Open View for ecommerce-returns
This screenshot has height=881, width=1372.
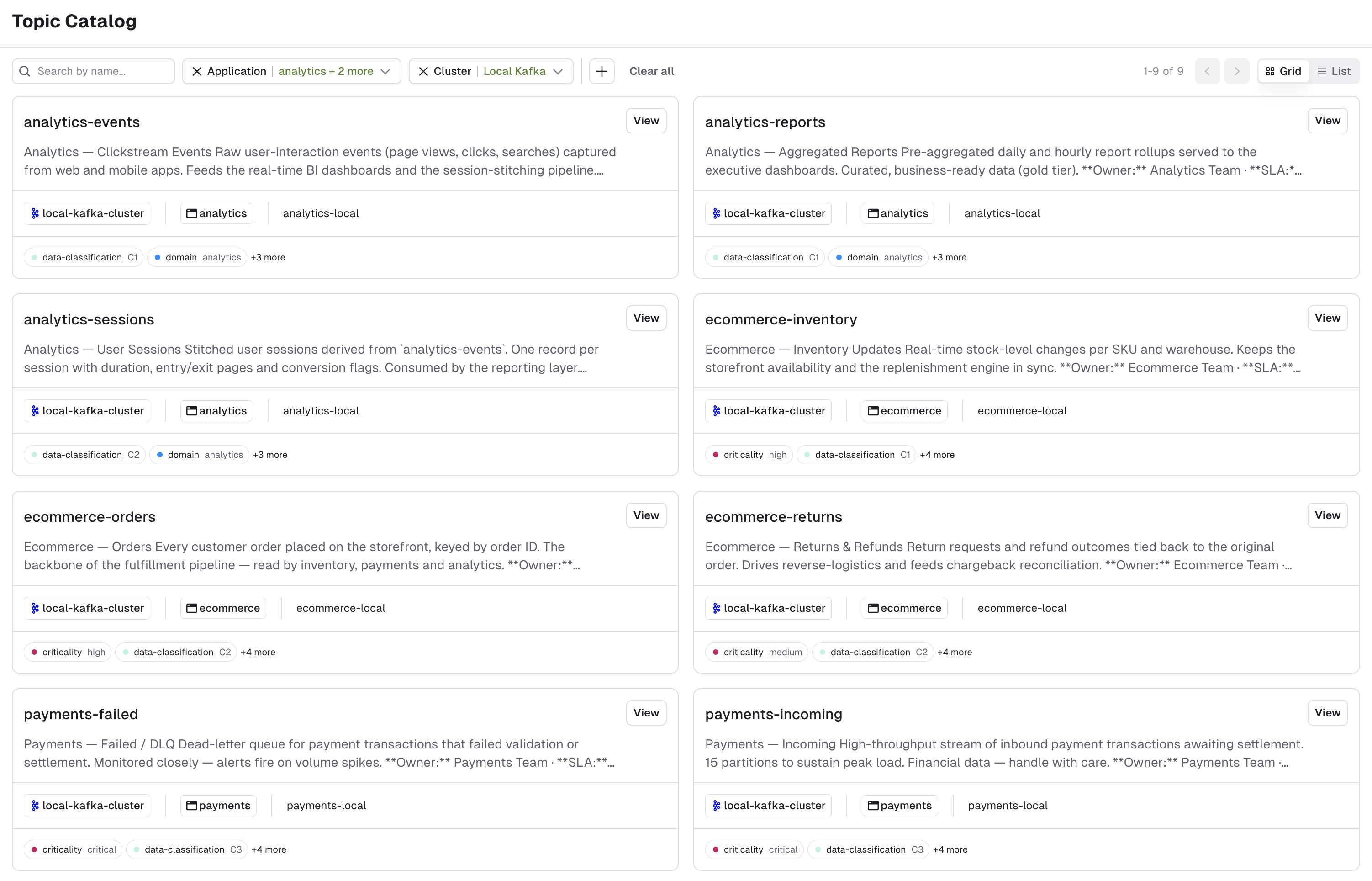[x=1327, y=515]
